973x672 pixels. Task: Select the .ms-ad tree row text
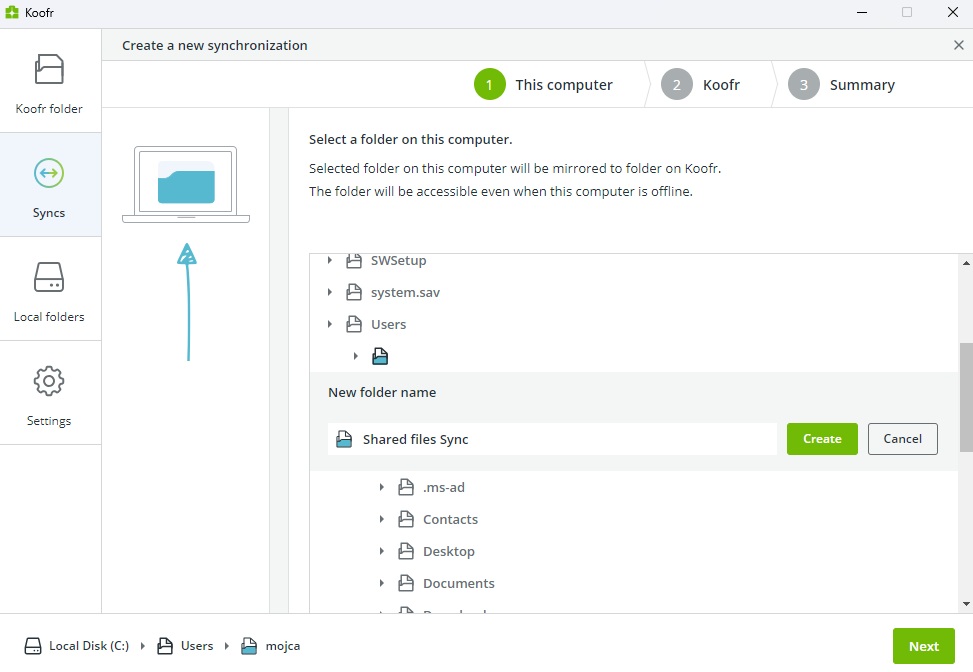pyautogui.click(x=444, y=488)
